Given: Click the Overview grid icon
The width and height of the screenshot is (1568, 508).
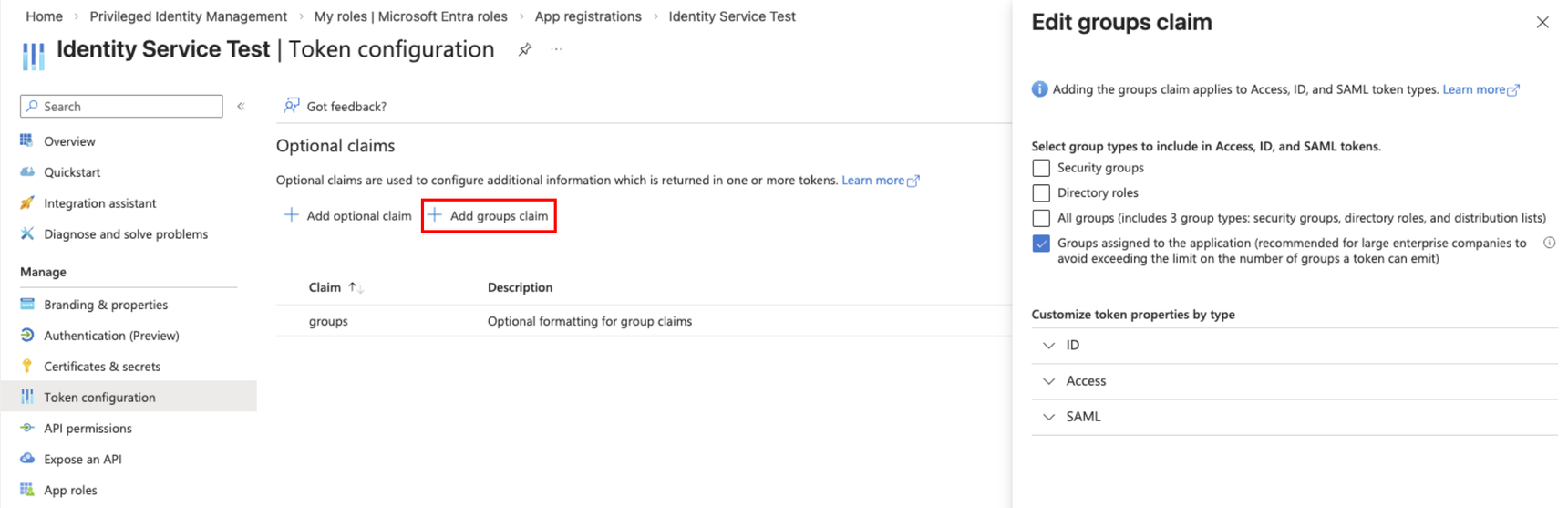Looking at the screenshot, I should [26, 141].
